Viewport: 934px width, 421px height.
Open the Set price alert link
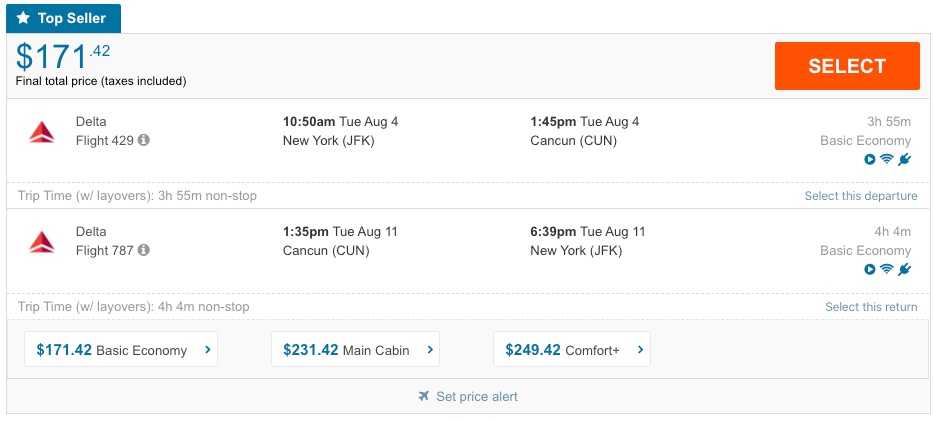(477, 397)
